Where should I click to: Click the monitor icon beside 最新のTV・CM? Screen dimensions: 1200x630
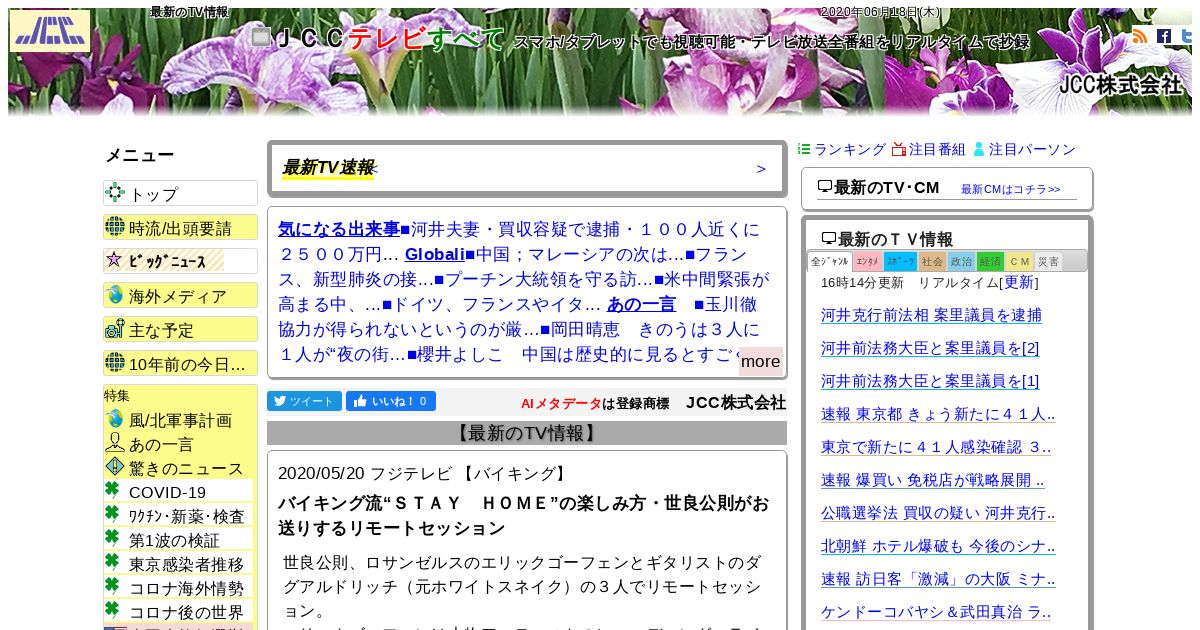(x=825, y=186)
